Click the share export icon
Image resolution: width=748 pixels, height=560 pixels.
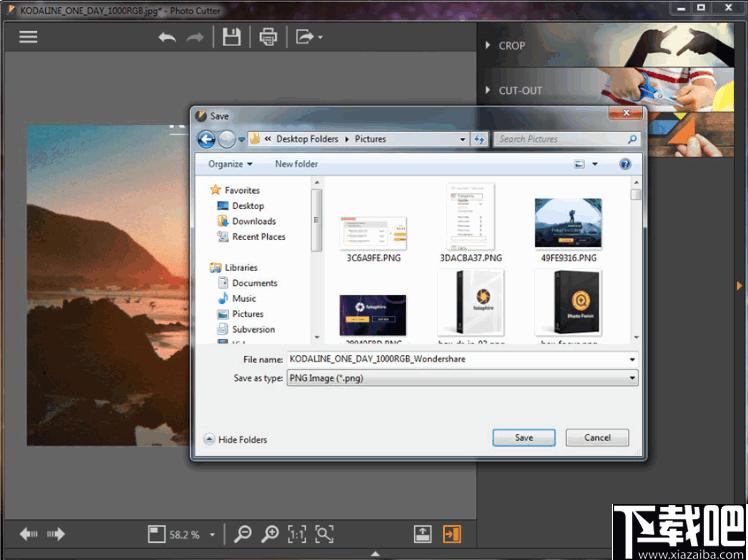(304, 37)
